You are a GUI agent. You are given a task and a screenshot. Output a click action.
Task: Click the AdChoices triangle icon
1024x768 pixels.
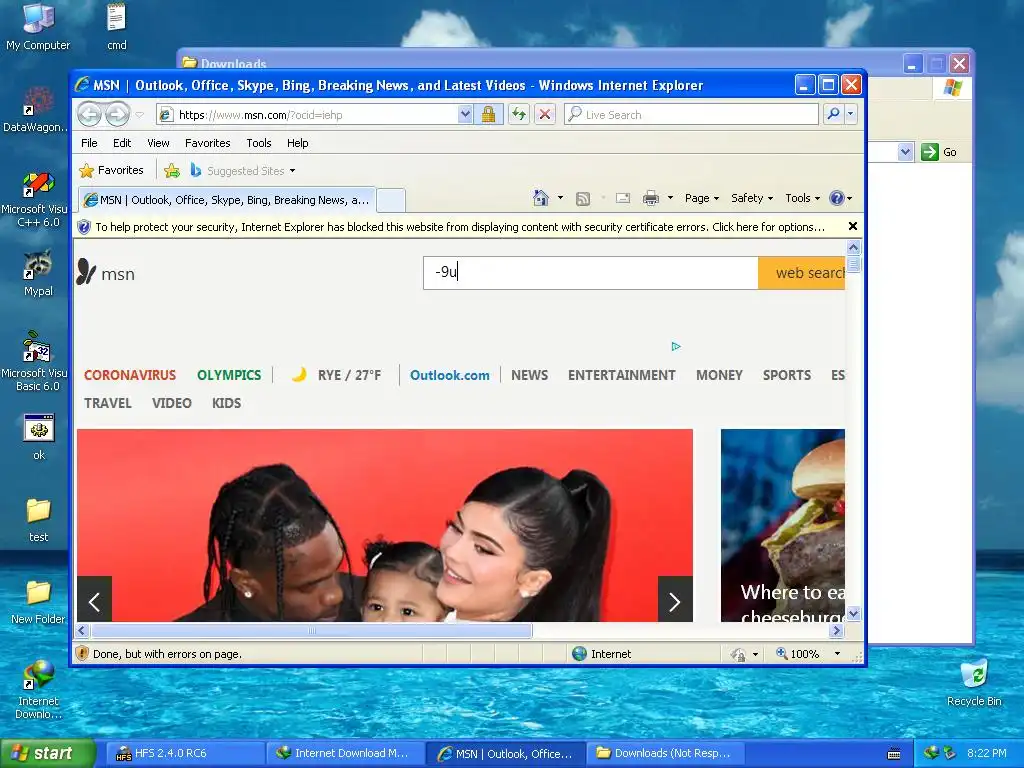pos(676,346)
